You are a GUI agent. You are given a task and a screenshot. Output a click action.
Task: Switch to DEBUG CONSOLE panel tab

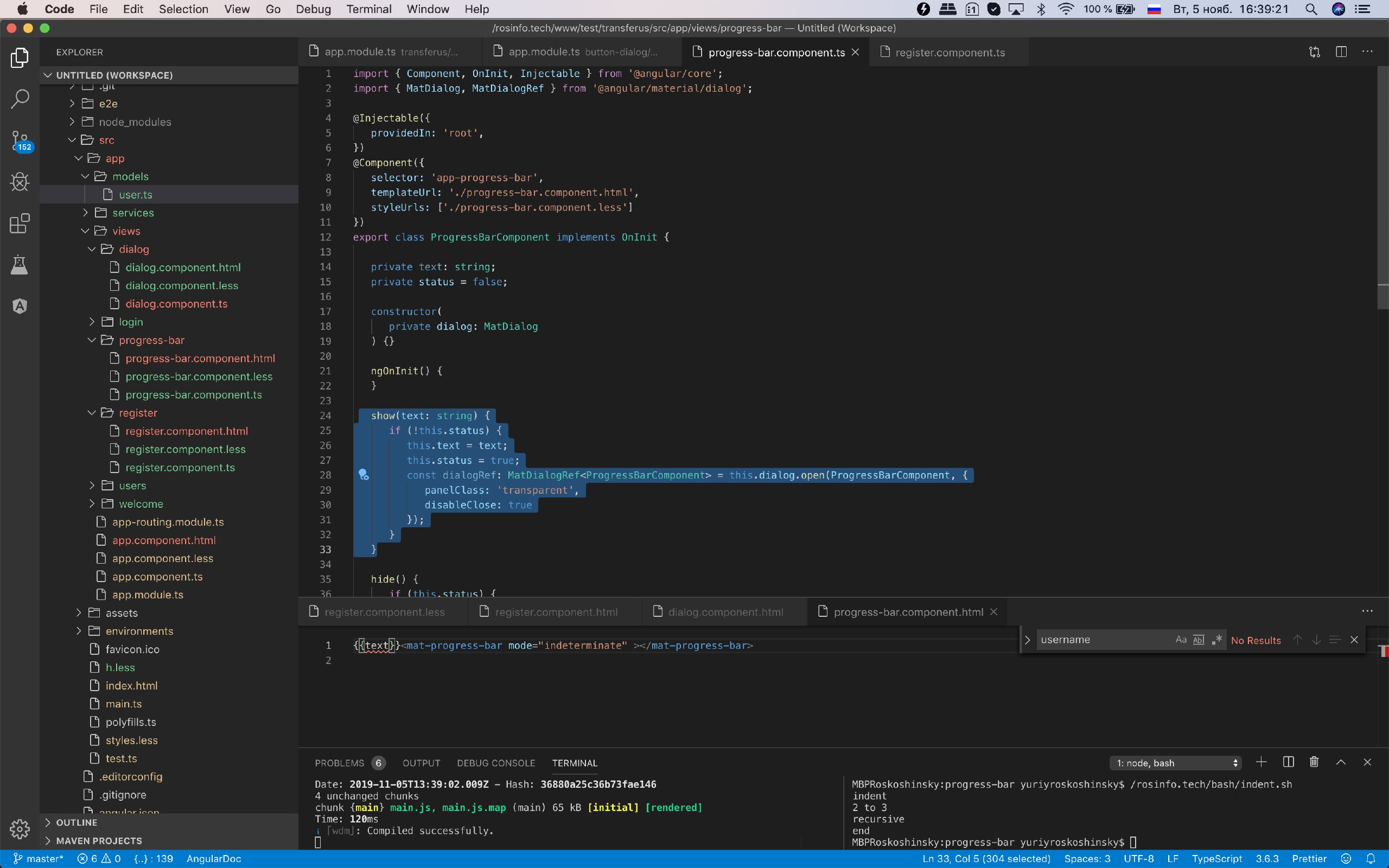pyautogui.click(x=496, y=763)
